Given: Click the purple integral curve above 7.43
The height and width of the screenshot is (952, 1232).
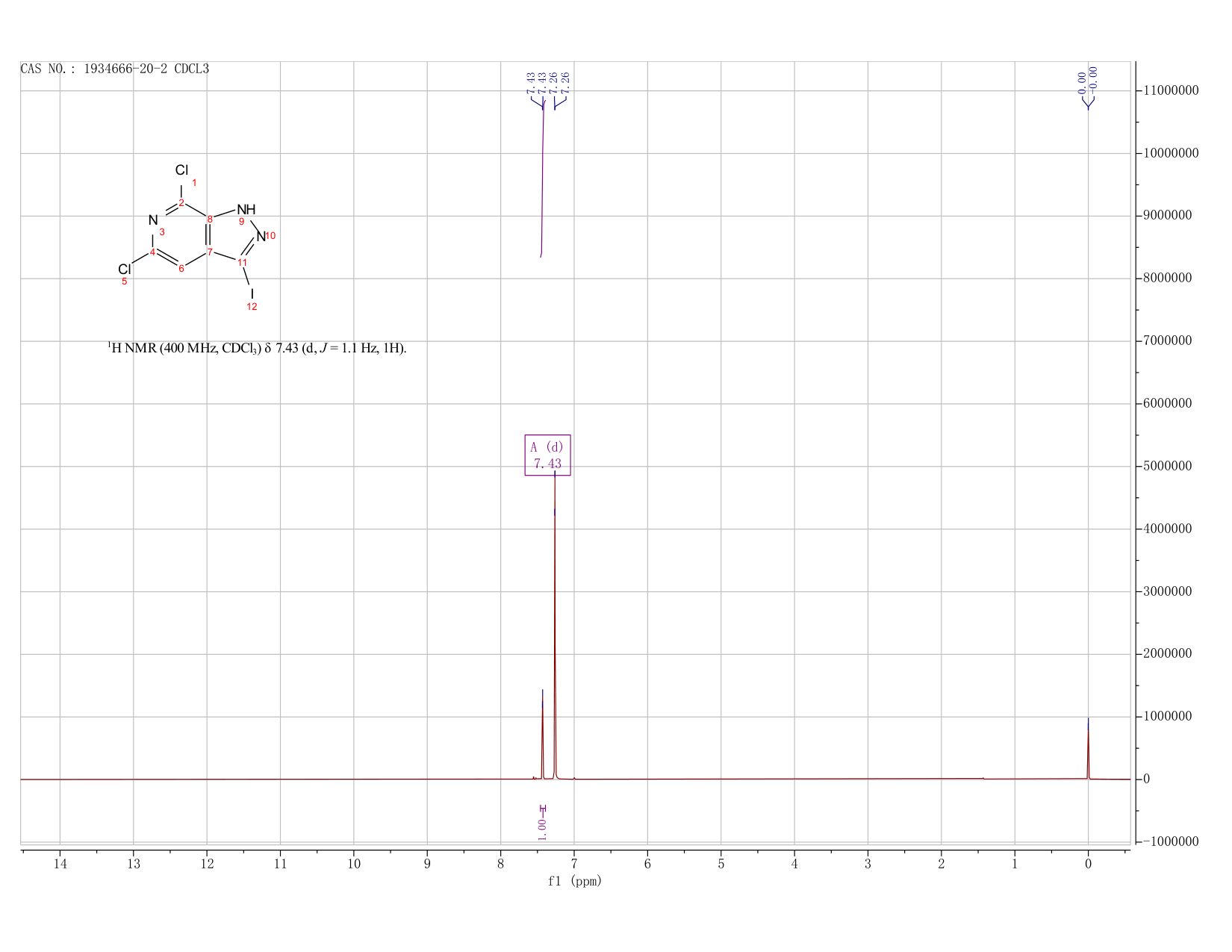Looking at the screenshot, I should pos(543,179).
